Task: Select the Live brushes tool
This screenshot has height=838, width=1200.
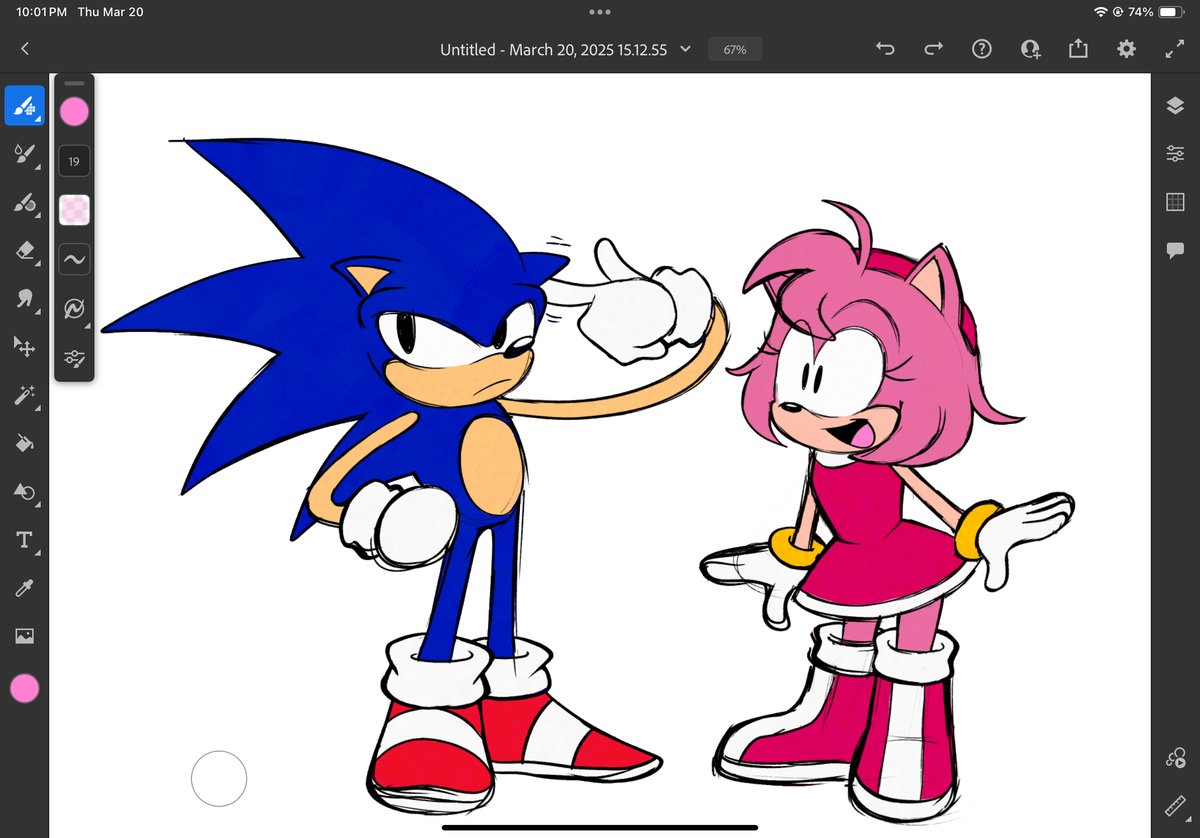Action: click(x=24, y=154)
